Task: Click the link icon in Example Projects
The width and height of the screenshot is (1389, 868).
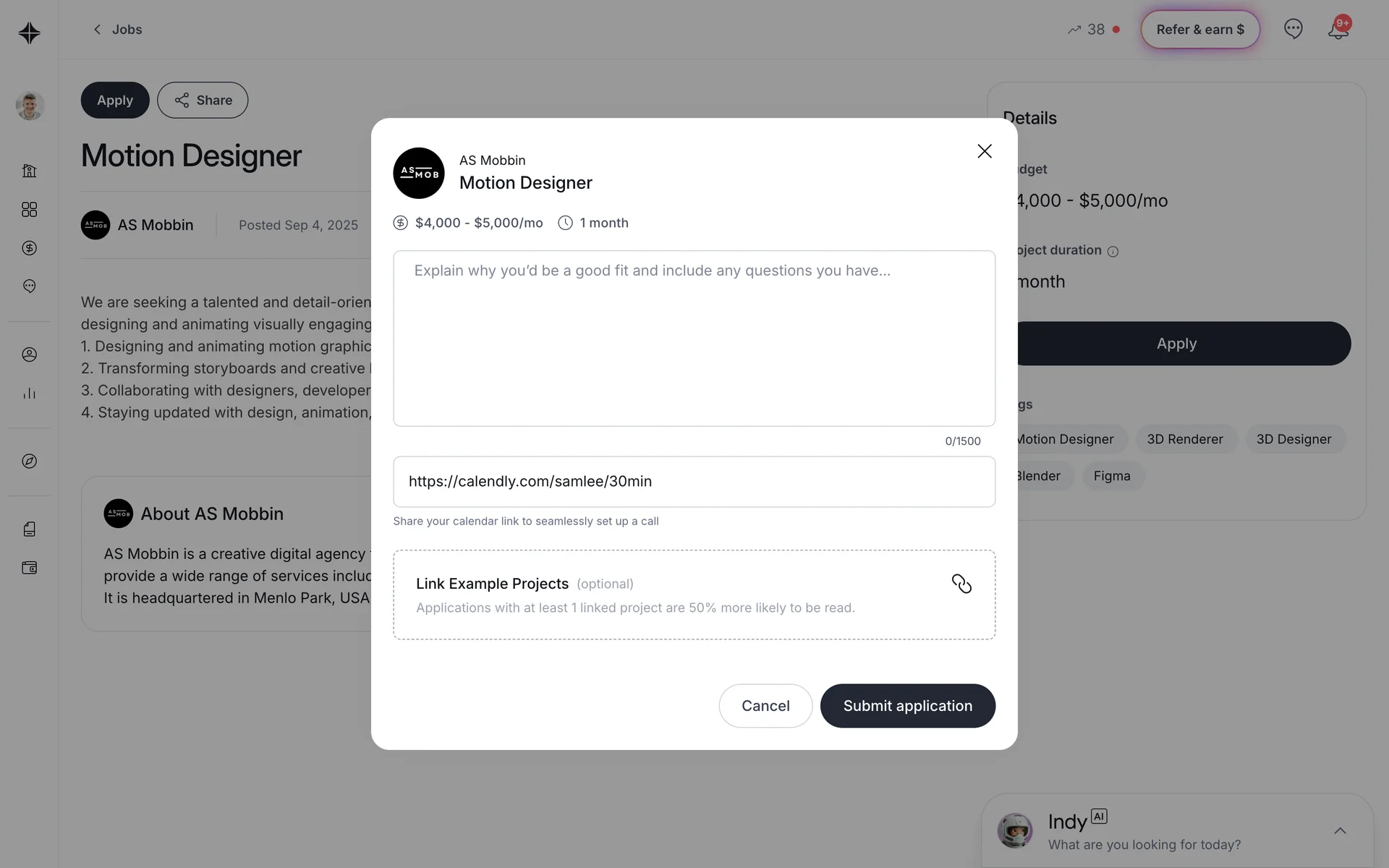Action: click(961, 584)
